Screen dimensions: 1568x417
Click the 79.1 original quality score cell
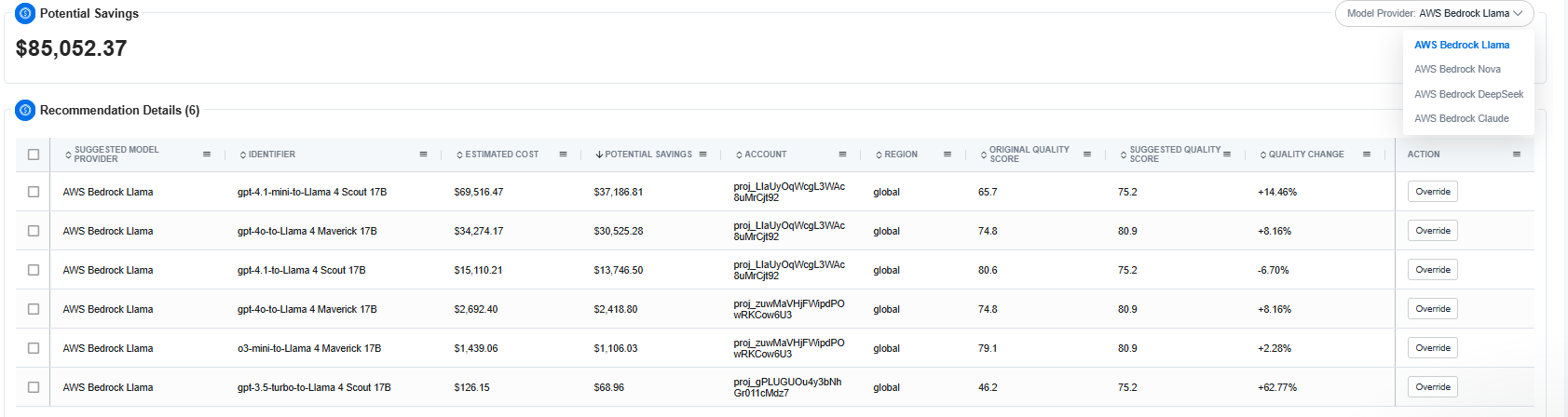point(988,348)
